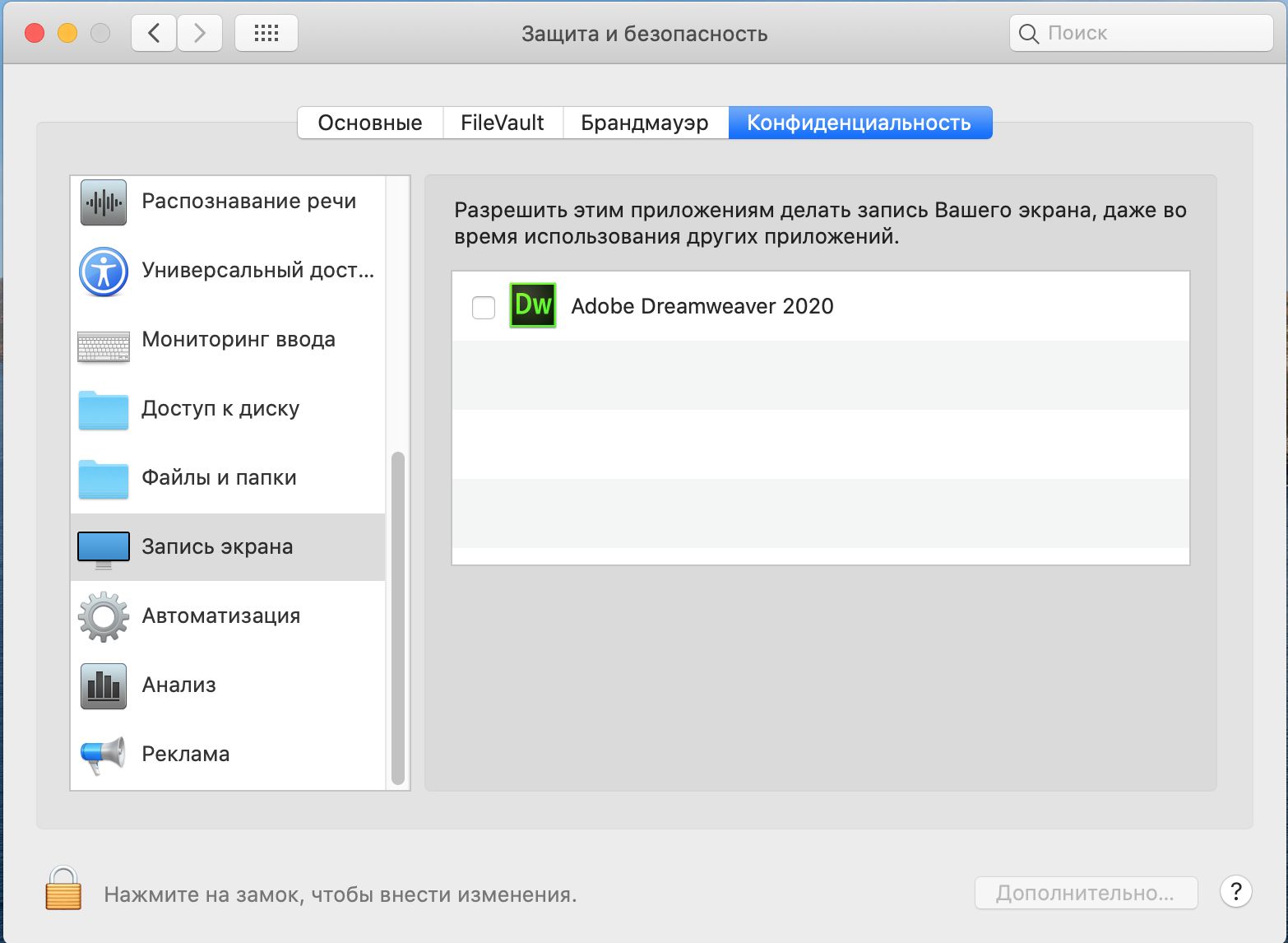This screenshot has width=1288, height=943.
Task: Select the Advertising megaphone icon
Action: [x=104, y=755]
